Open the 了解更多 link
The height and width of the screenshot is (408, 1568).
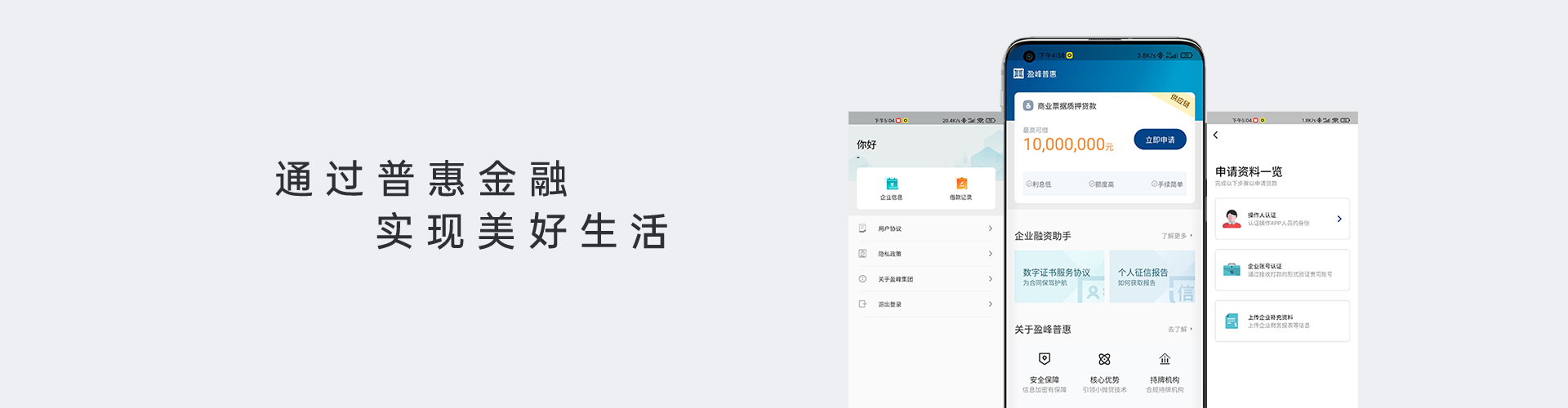pyautogui.click(x=1176, y=236)
